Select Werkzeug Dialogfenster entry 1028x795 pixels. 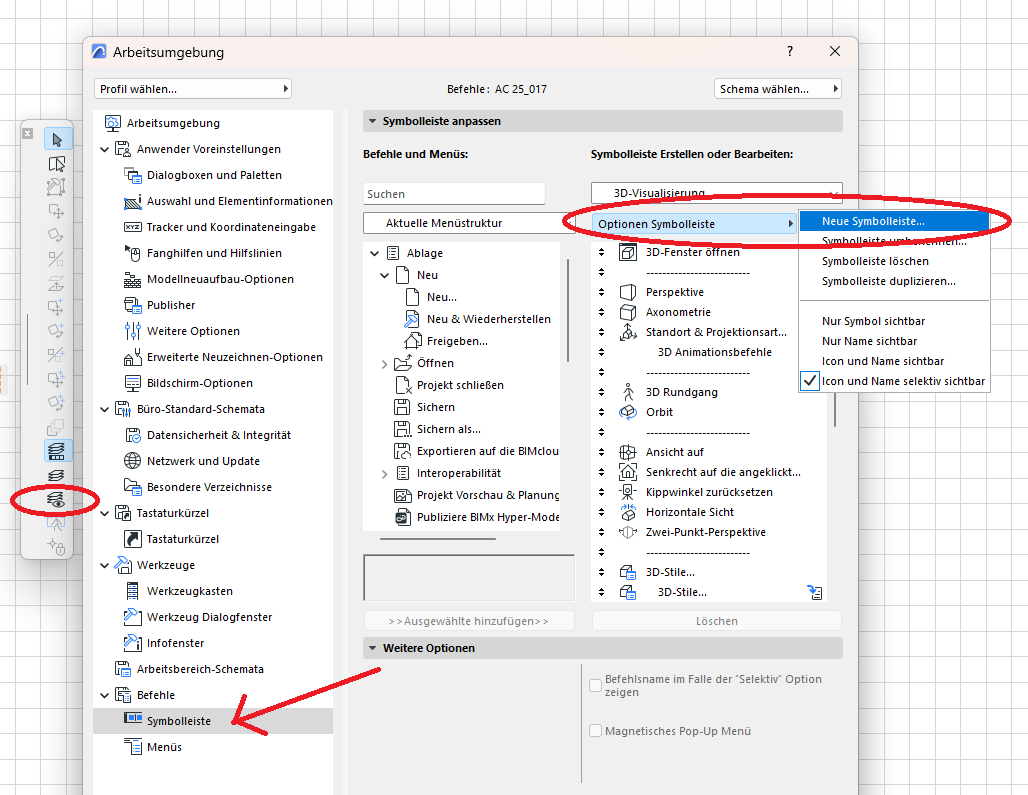point(208,617)
